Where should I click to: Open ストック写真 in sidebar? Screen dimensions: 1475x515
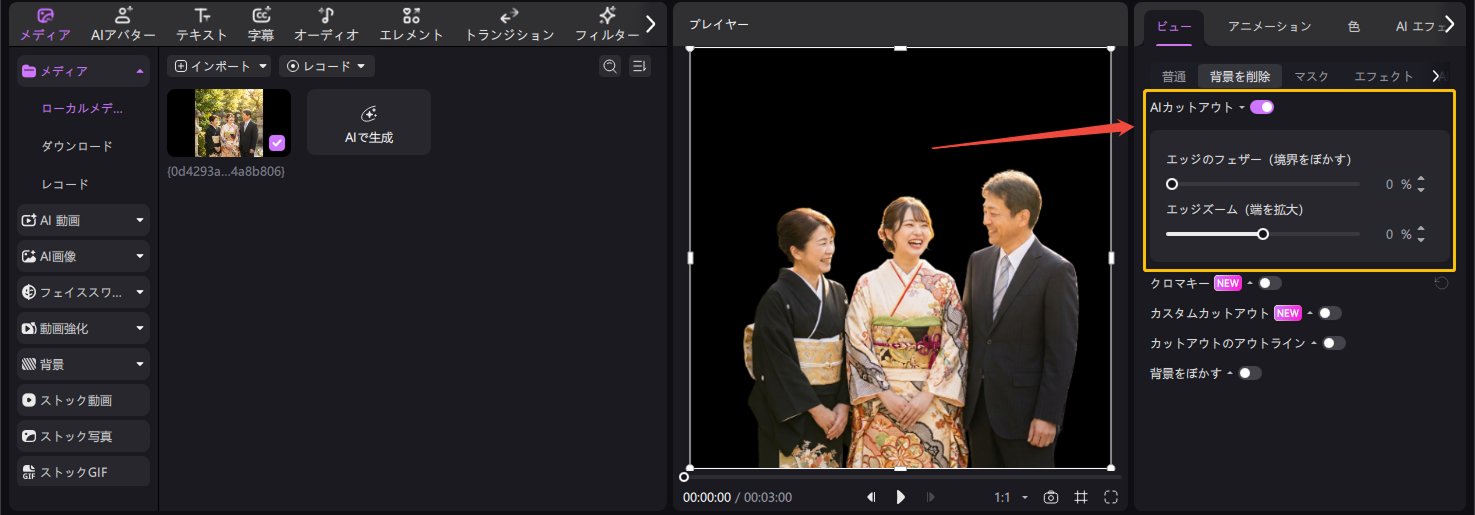coord(84,436)
